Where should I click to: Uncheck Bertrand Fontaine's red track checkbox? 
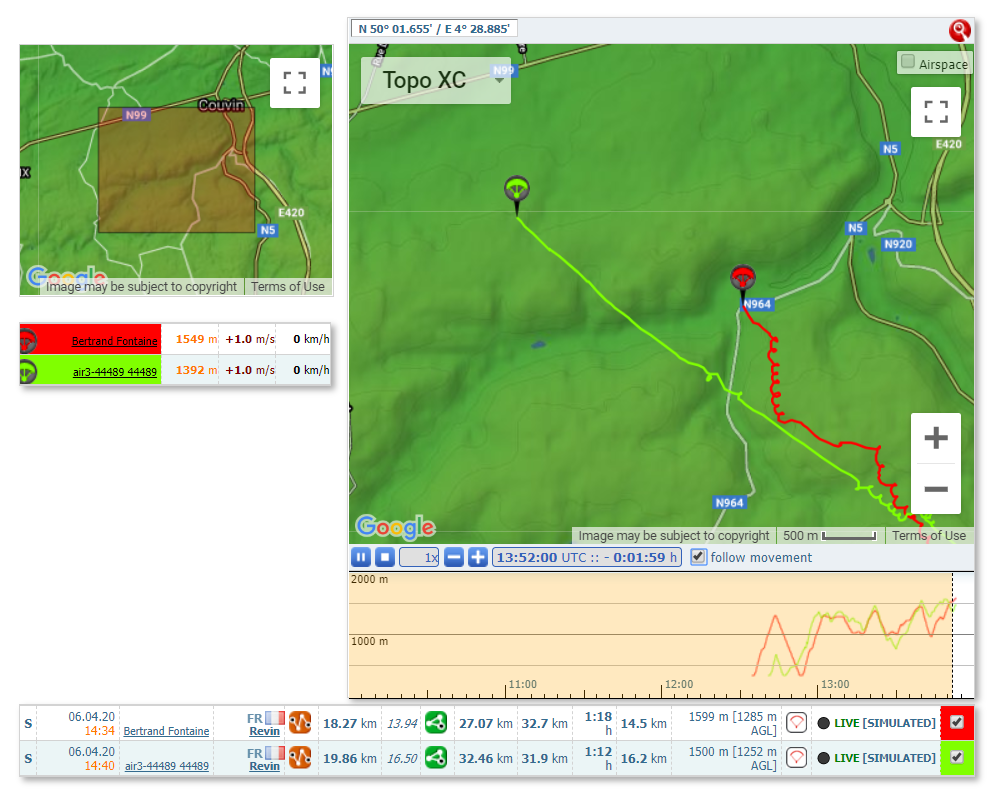957,722
